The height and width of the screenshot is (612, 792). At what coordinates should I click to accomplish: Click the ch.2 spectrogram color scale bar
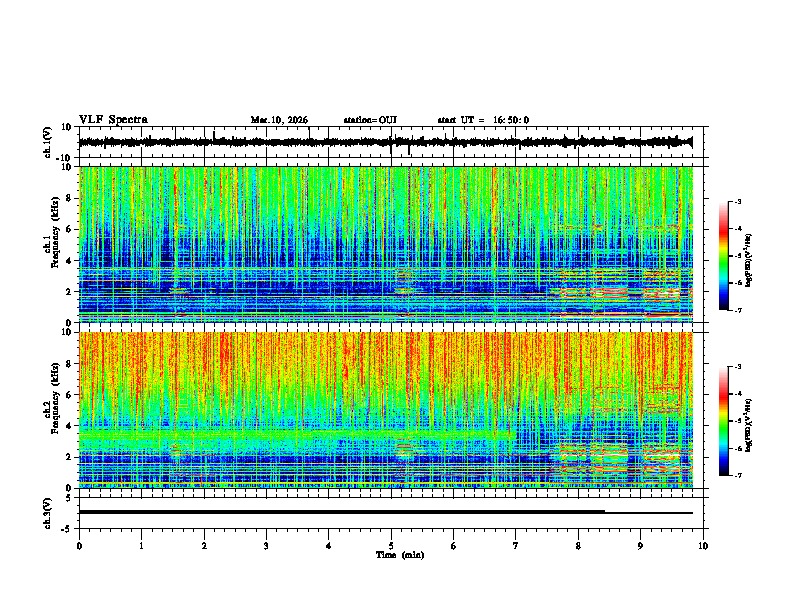724,421
